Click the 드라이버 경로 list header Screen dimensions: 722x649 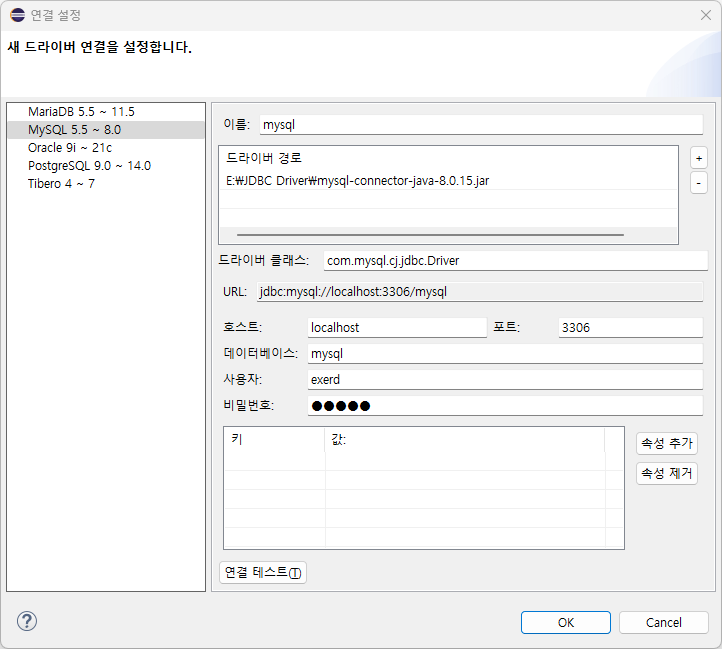448,158
